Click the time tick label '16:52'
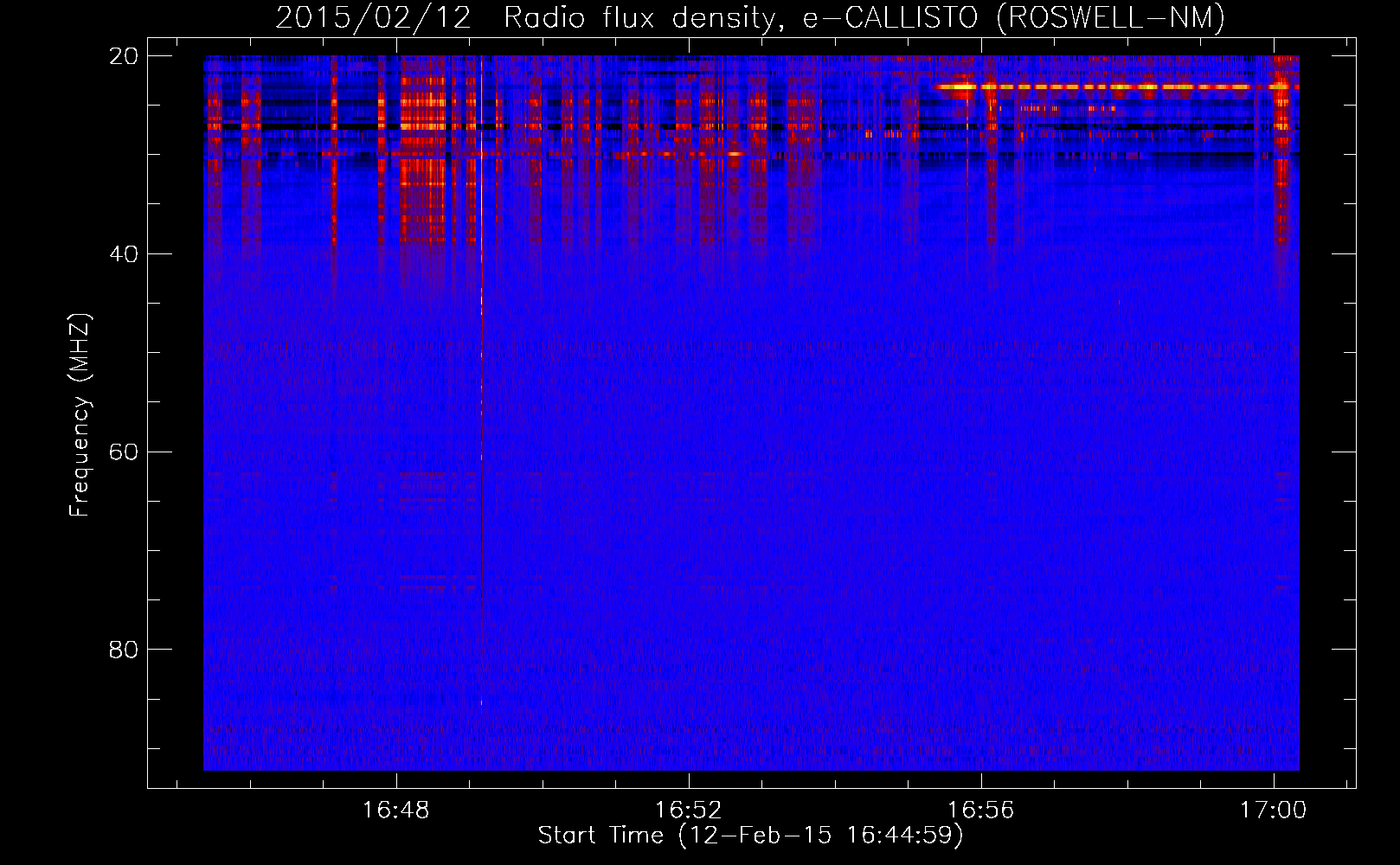1400x865 pixels. (689, 811)
